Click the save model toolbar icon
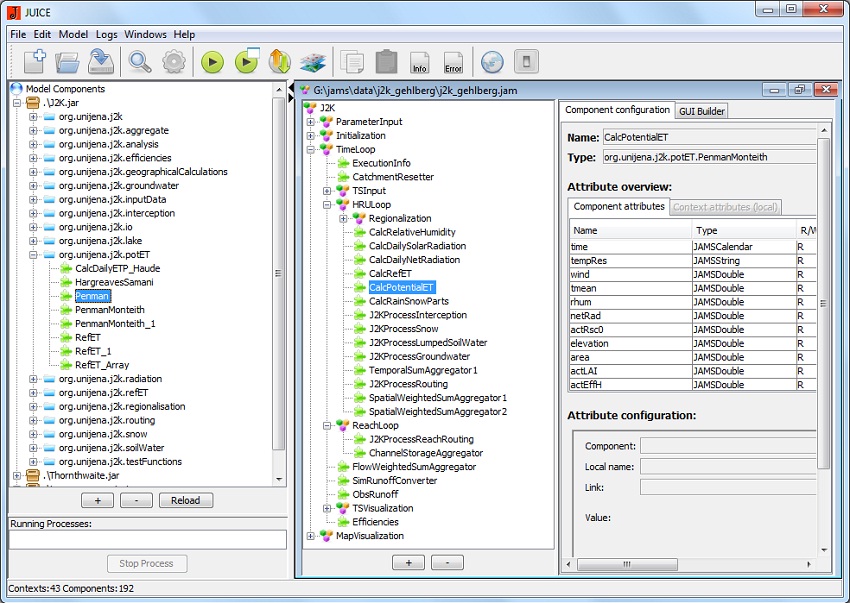 [100, 62]
